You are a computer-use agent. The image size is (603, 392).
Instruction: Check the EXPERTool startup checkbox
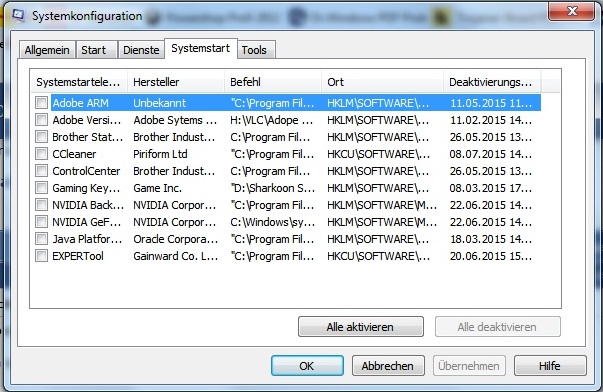click(x=41, y=255)
